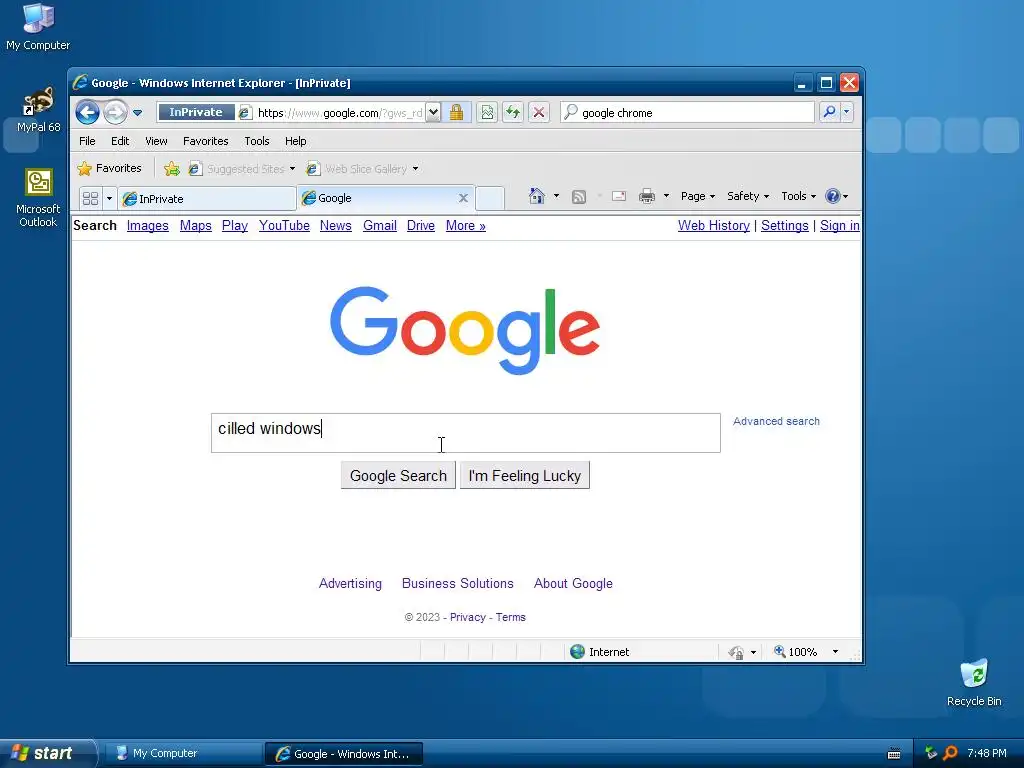Select the MyPal 68 desktop icon
Screen dimensions: 1024x768
tap(39, 110)
